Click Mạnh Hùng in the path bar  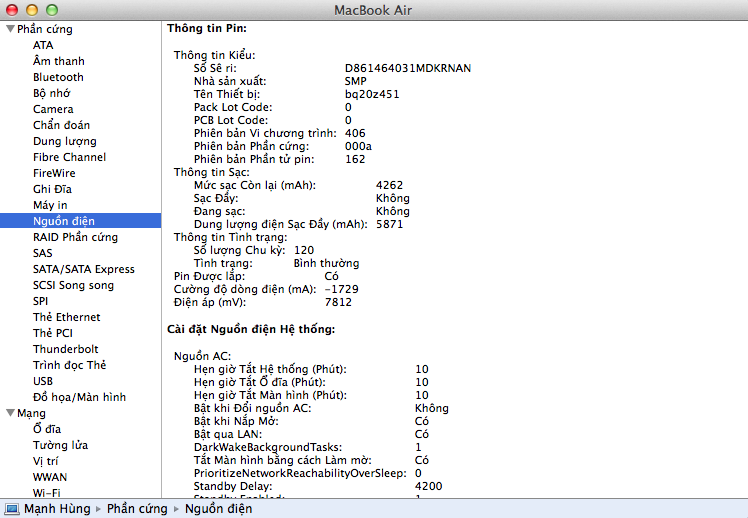pos(56,509)
